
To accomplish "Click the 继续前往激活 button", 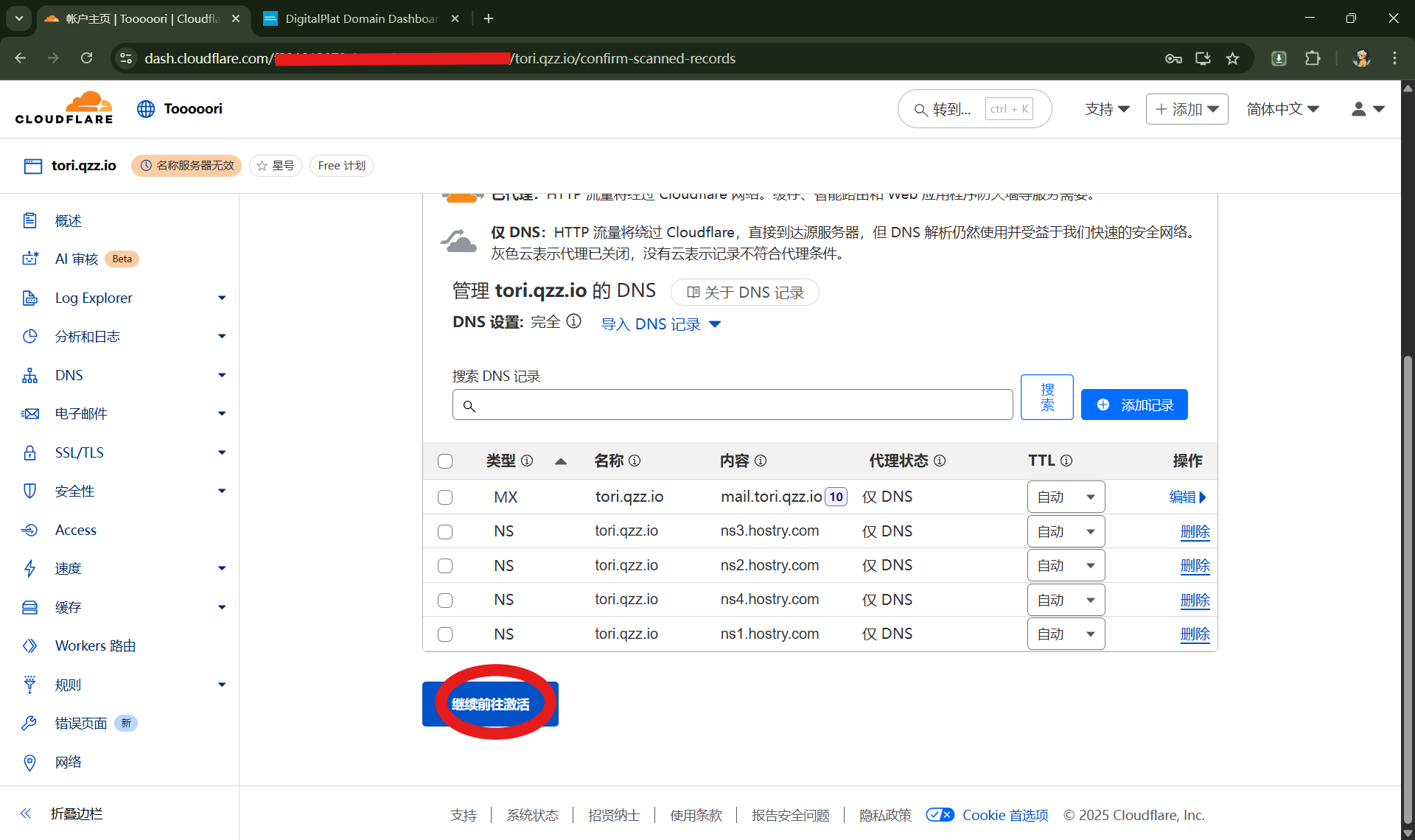I will [490, 704].
